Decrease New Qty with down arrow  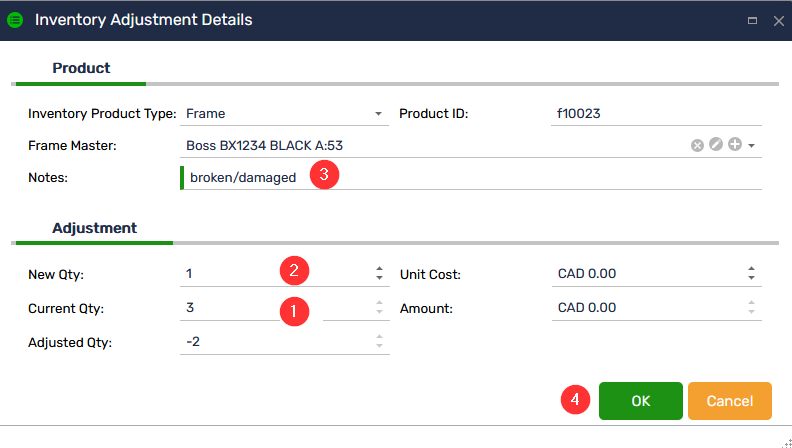click(379, 279)
